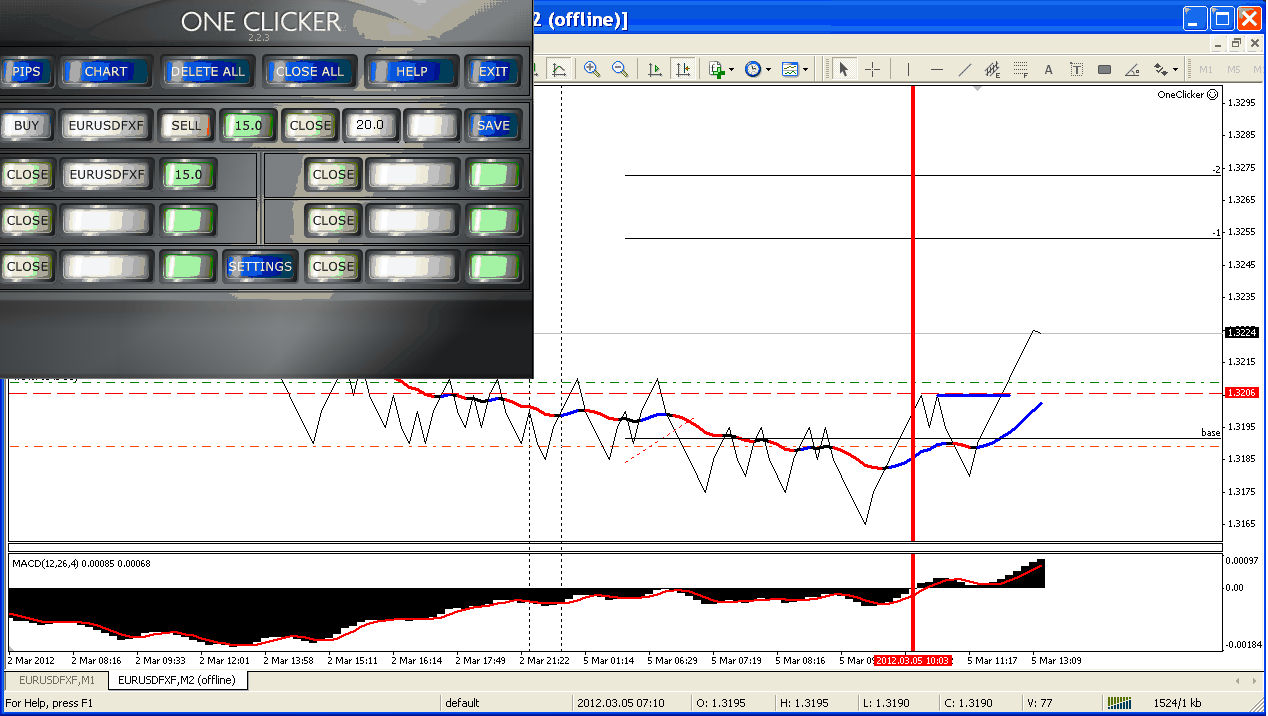This screenshot has width=1268, height=716.
Task: Switch to the EURUSDFXF,M1 chart tab
Action: [55, 681]
